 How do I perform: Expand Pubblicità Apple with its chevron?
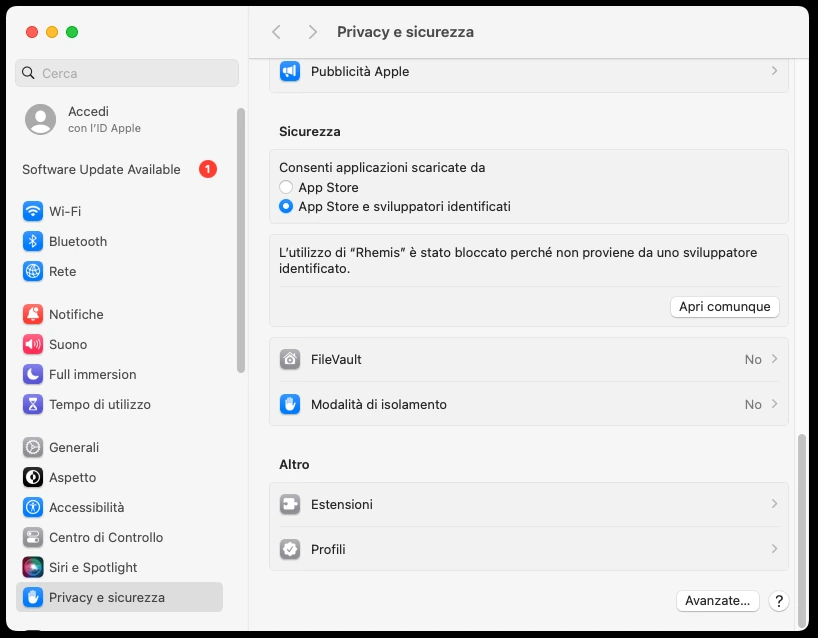(x=774, y=71)
